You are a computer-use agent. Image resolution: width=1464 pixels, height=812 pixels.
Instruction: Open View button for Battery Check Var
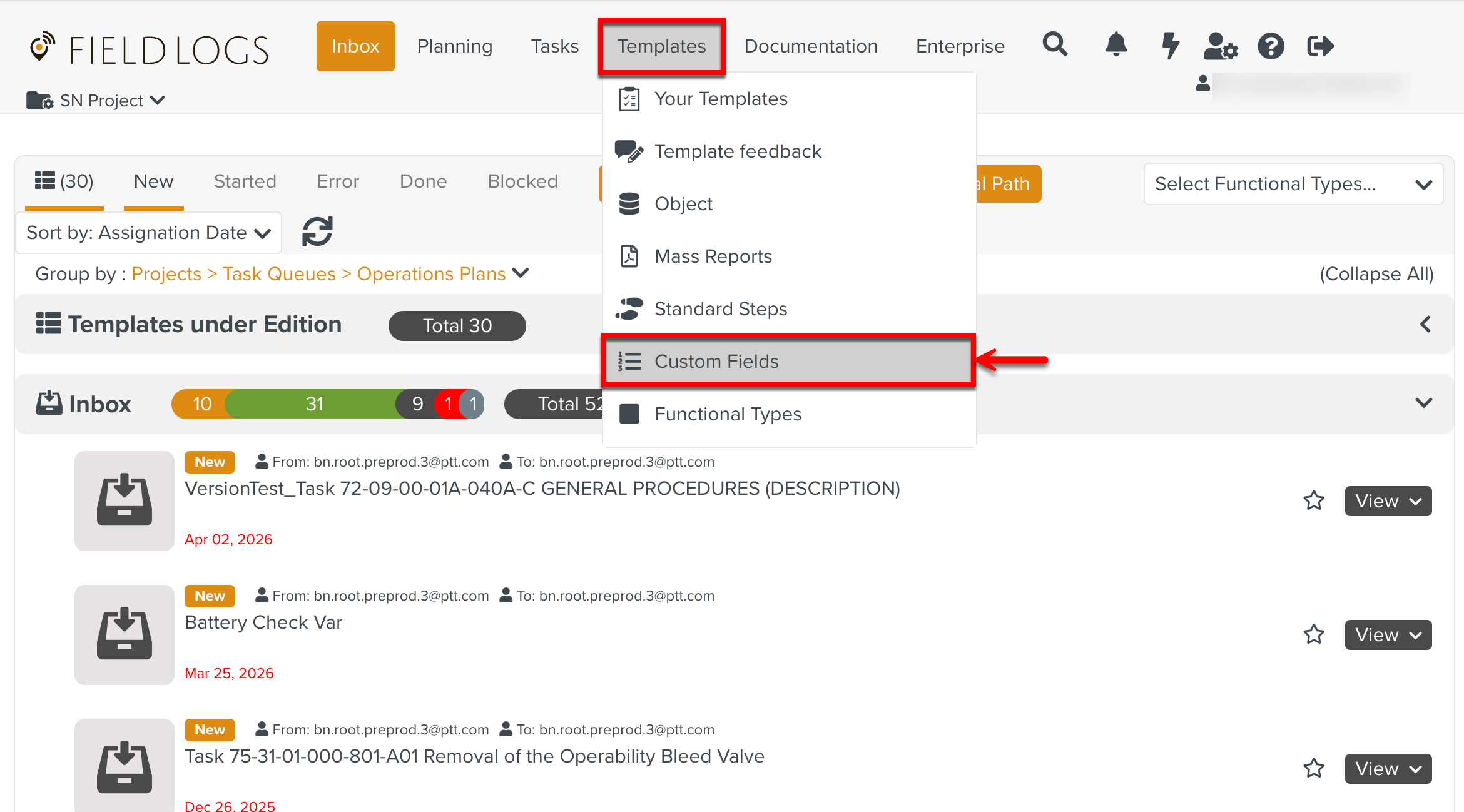click(1388, 634)
